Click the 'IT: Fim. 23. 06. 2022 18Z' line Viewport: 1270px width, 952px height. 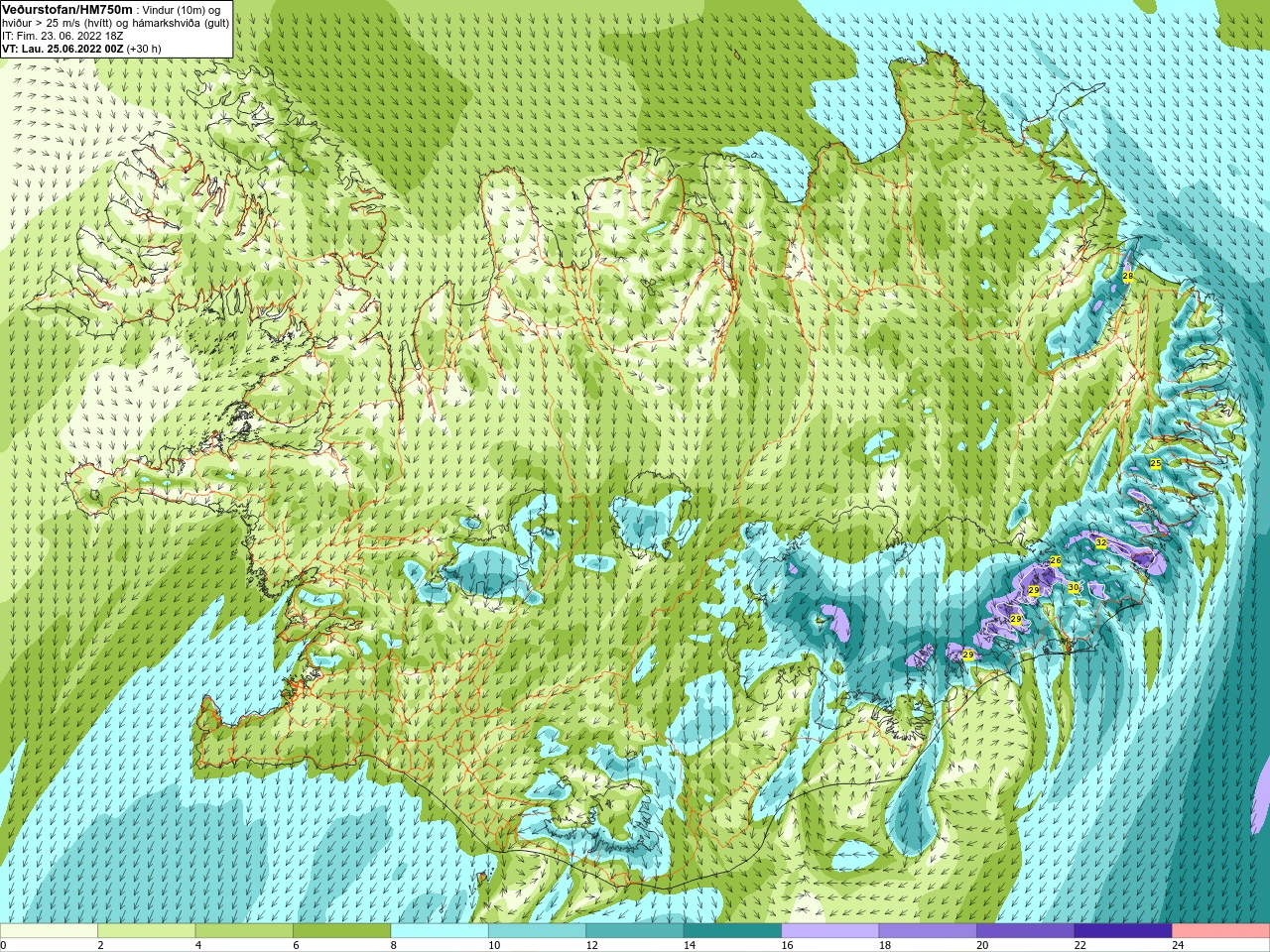click(x=63, y=36)
